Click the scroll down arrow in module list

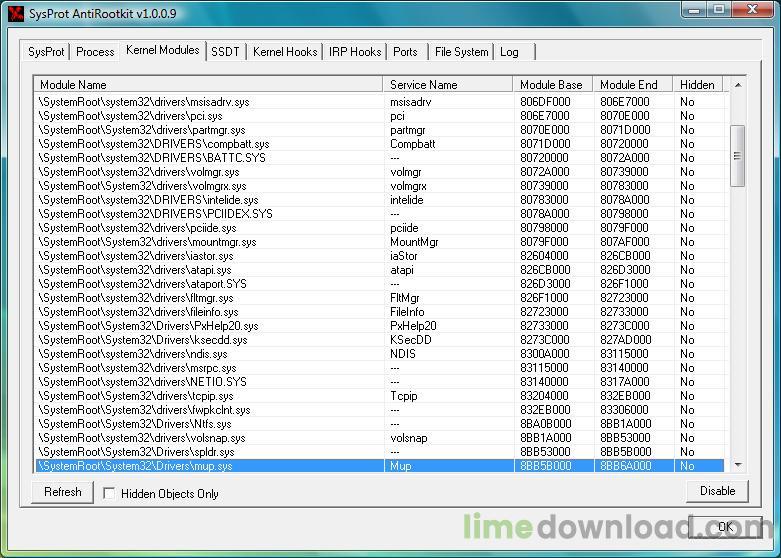pos(738,465)
